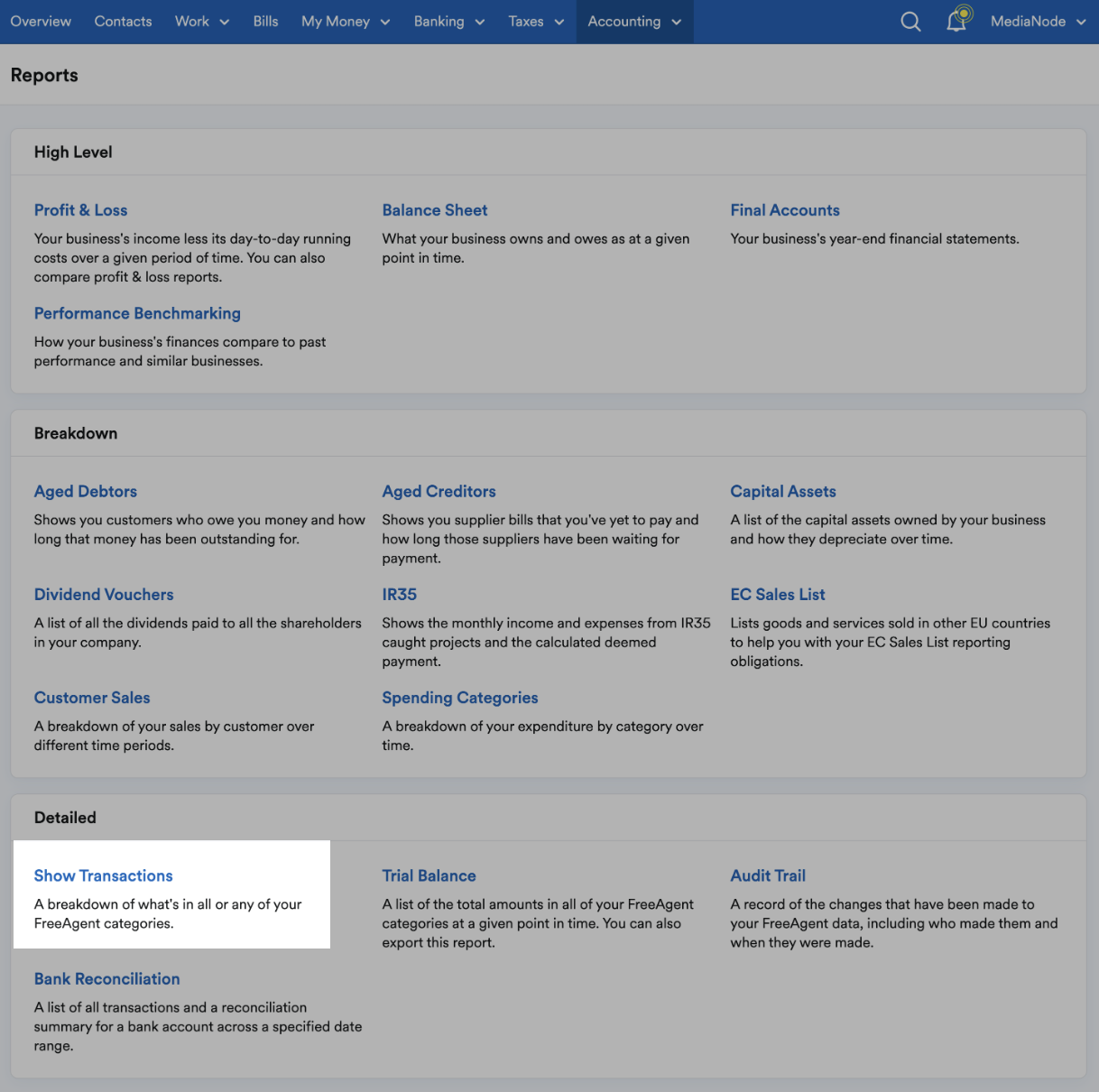Image resolution: width=1099 pixels, height=1092 pixels.
Task: Open the Aged Debtors report
Action: tap(86, 492)
